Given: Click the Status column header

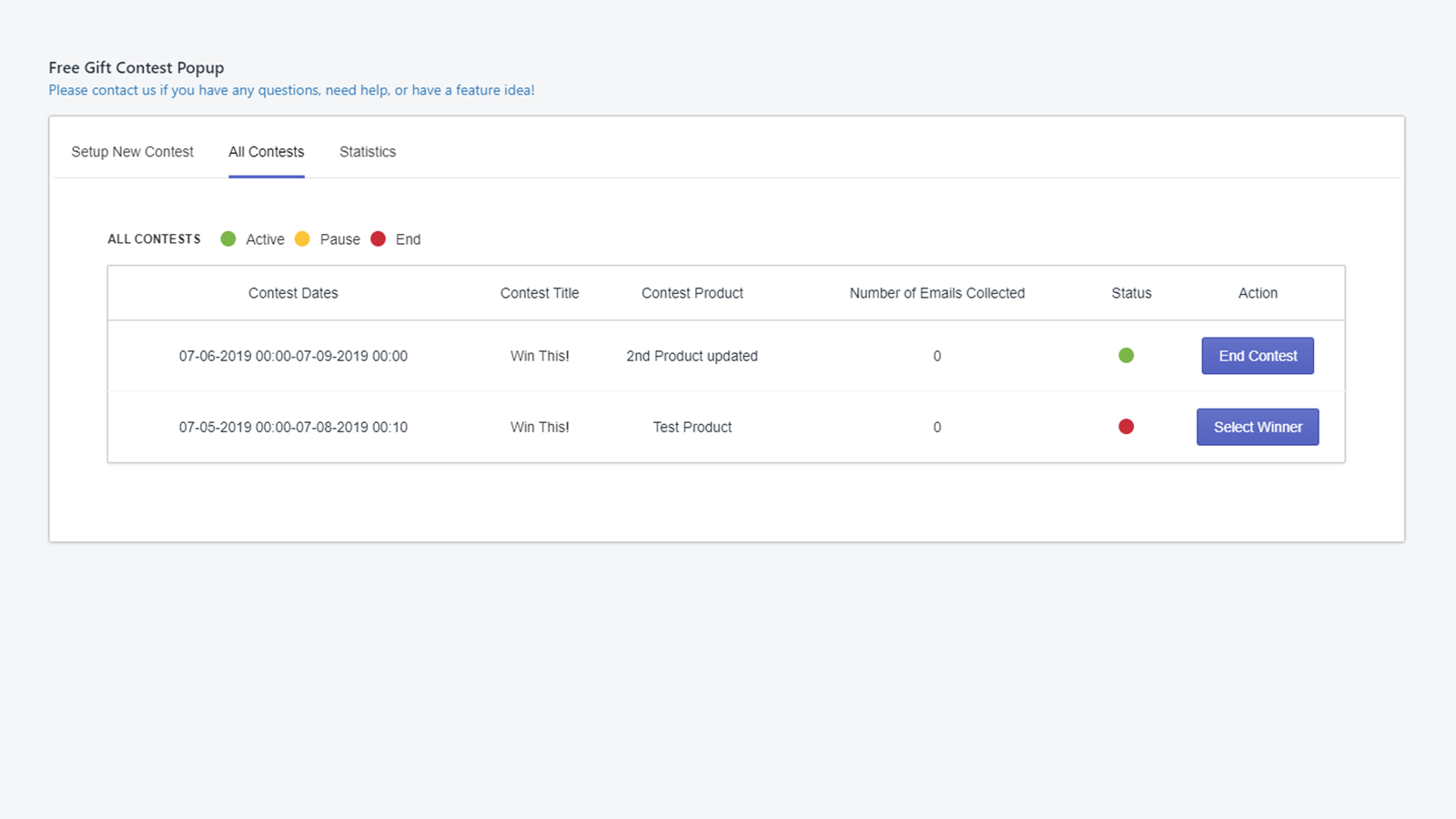Looking at the screenshot, I should coord(1131,293).
